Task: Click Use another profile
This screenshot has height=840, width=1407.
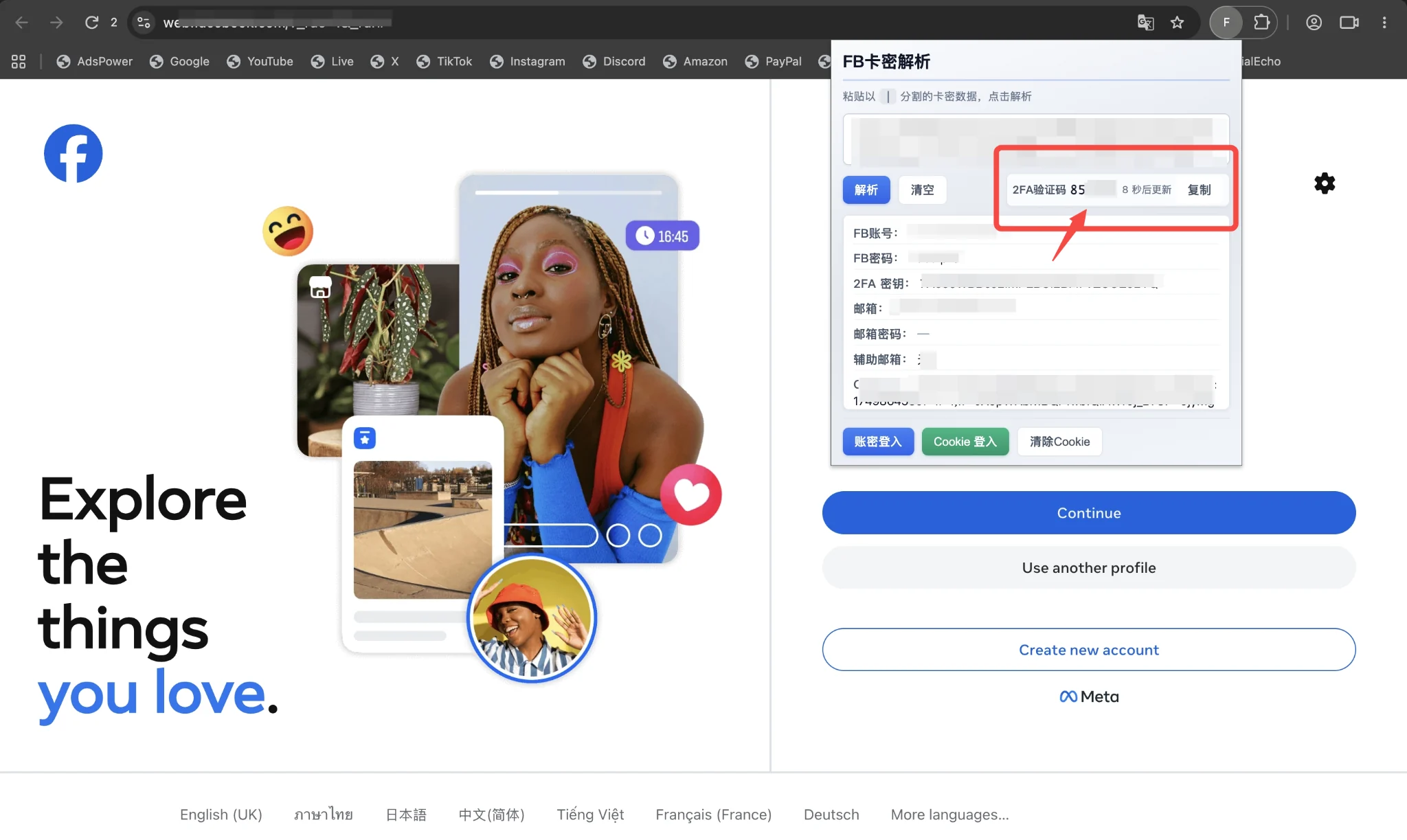Action: (1089, 567)
